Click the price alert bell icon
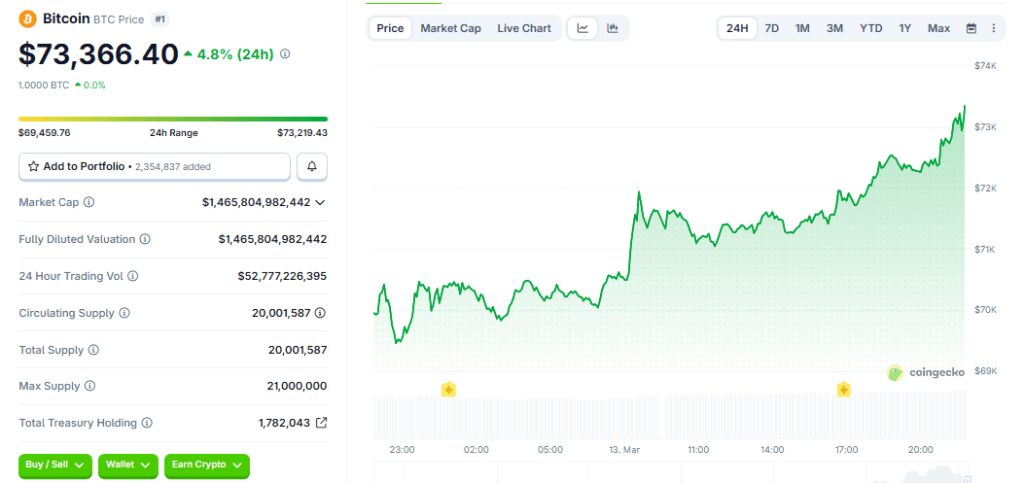Viewport: 1024px width, 483px height. [x=312, y=166]
